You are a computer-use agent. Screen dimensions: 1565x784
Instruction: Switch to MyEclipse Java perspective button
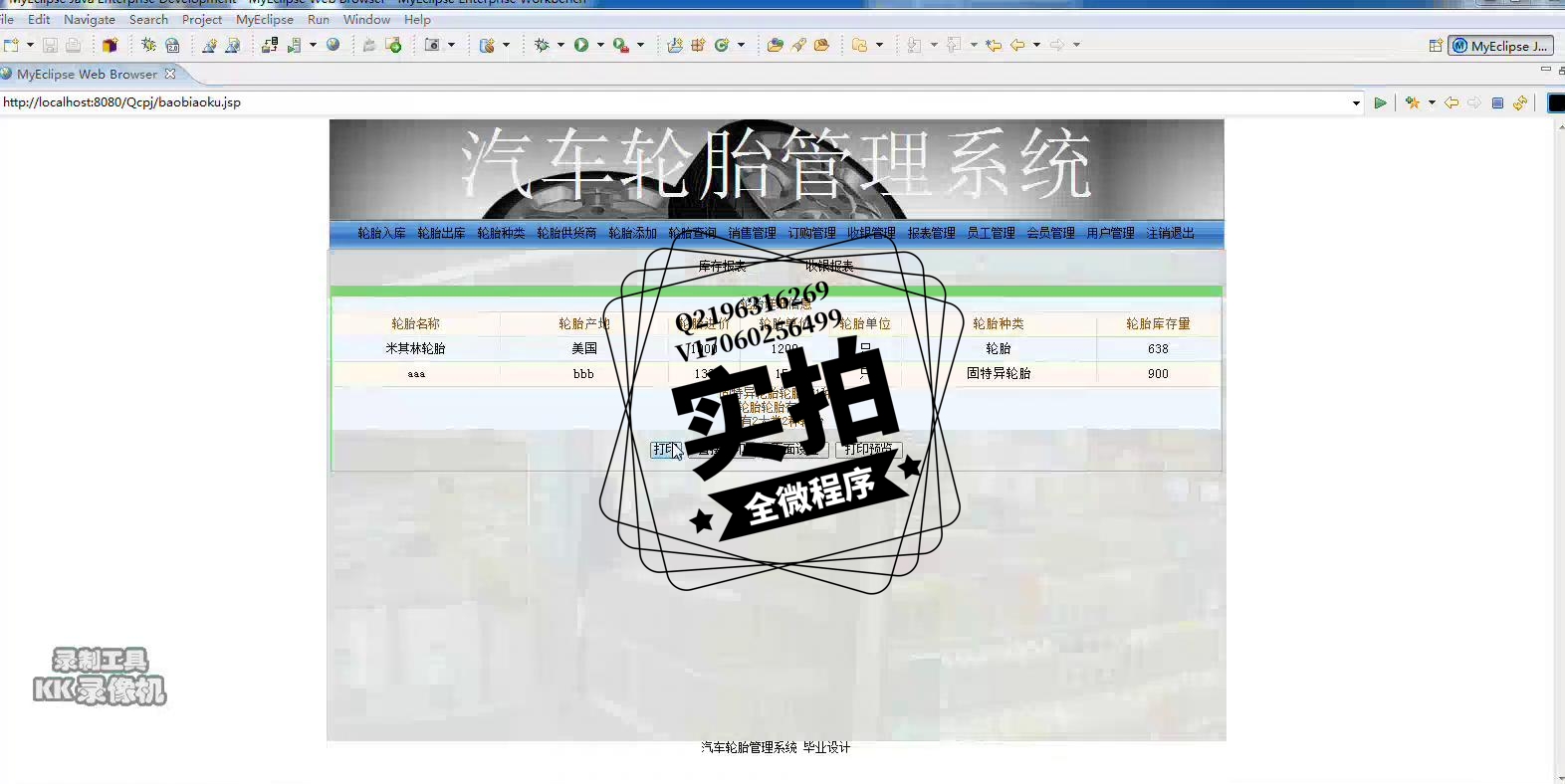tap(1500, 46)
